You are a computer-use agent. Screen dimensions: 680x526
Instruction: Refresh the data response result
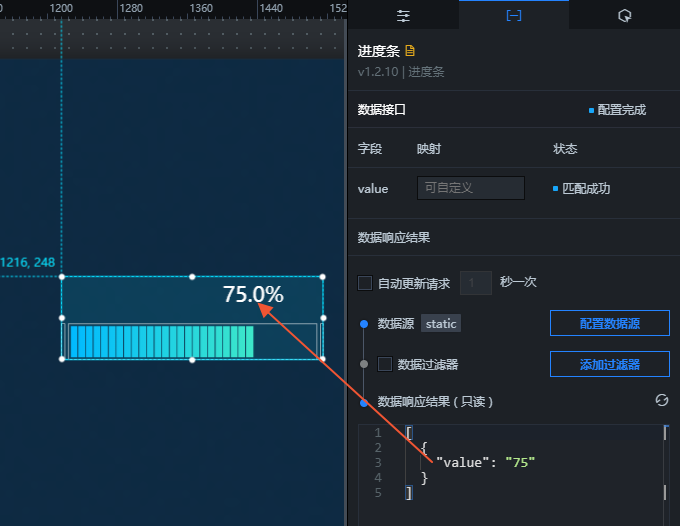[662, 400]
